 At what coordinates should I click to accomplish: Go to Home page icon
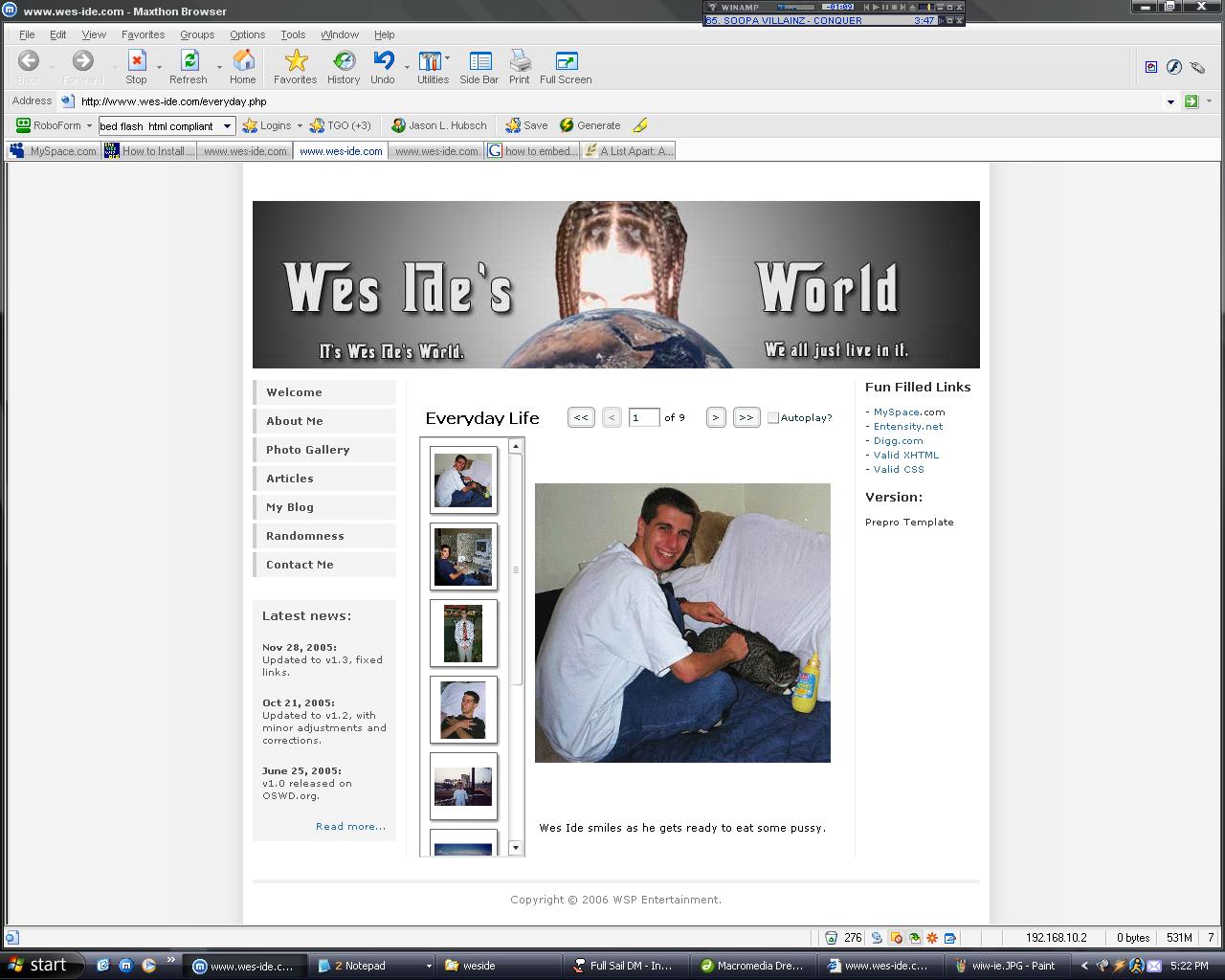pos(243,62)
